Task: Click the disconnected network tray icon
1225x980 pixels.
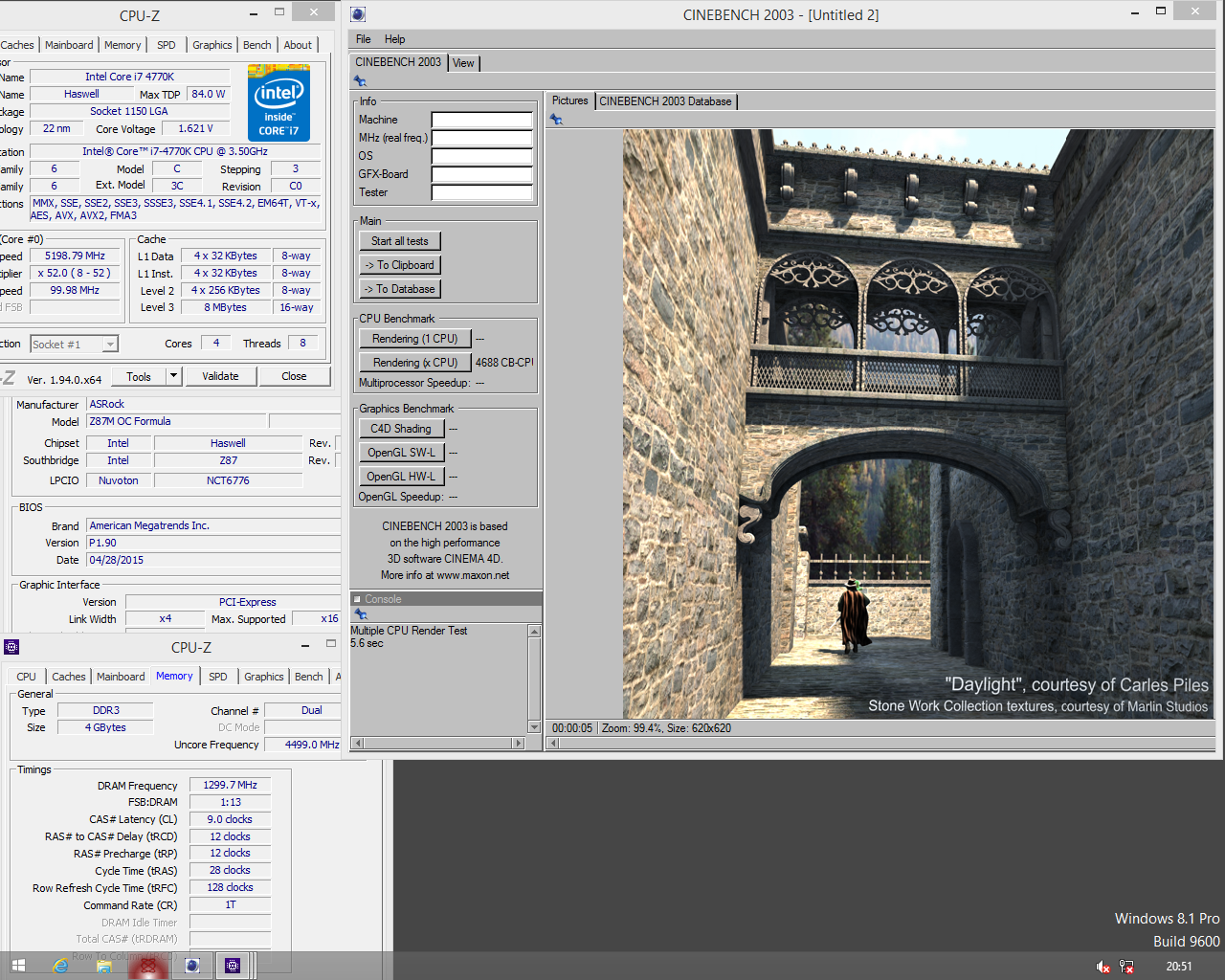Action: pyautogui.click(x=1126, y=967)
